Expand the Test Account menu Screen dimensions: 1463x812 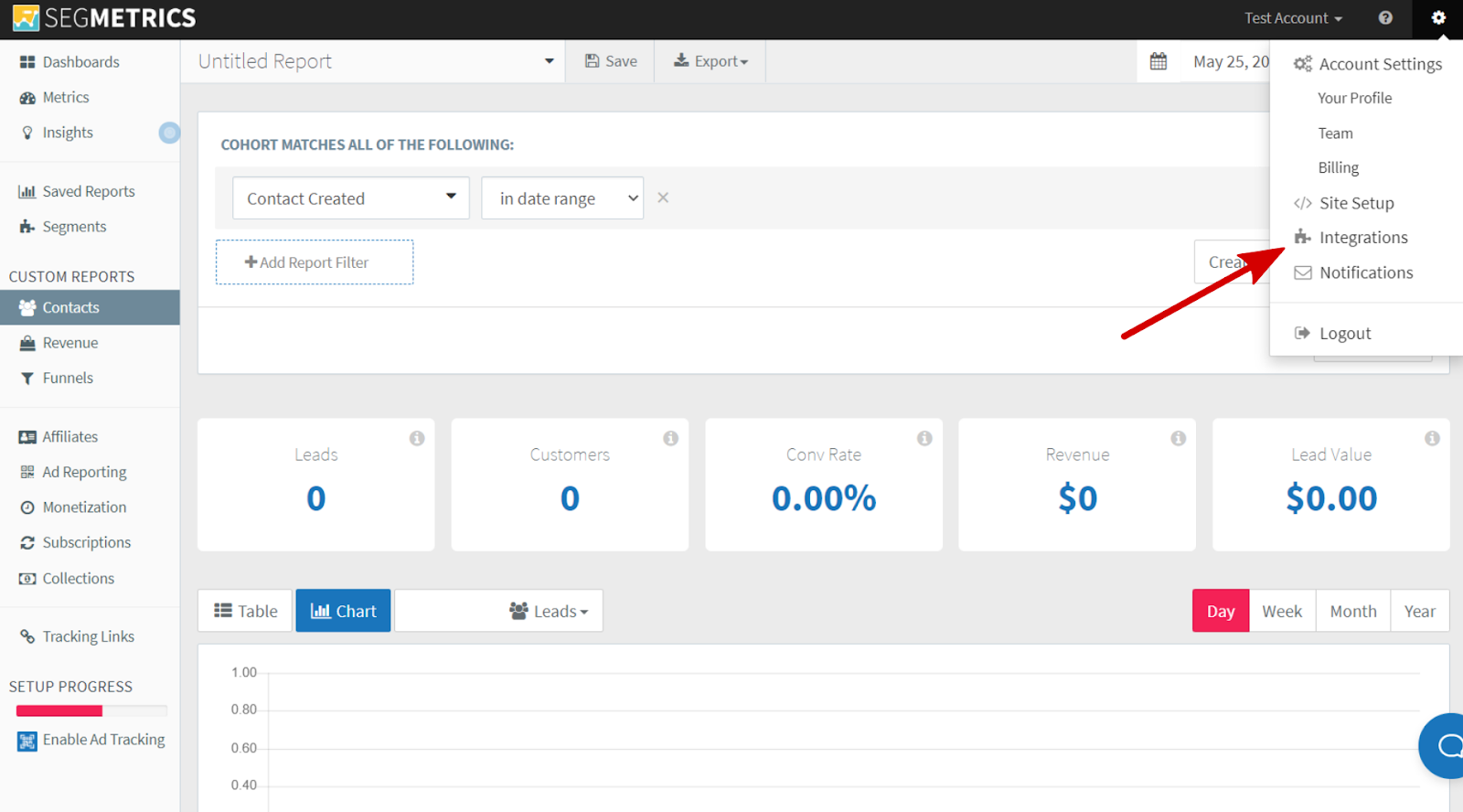(1293, 18)
